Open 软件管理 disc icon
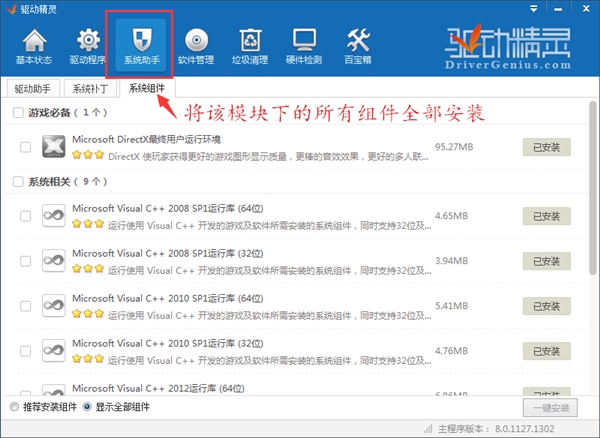This screenshot has width=600, height=438. (196, 46)
